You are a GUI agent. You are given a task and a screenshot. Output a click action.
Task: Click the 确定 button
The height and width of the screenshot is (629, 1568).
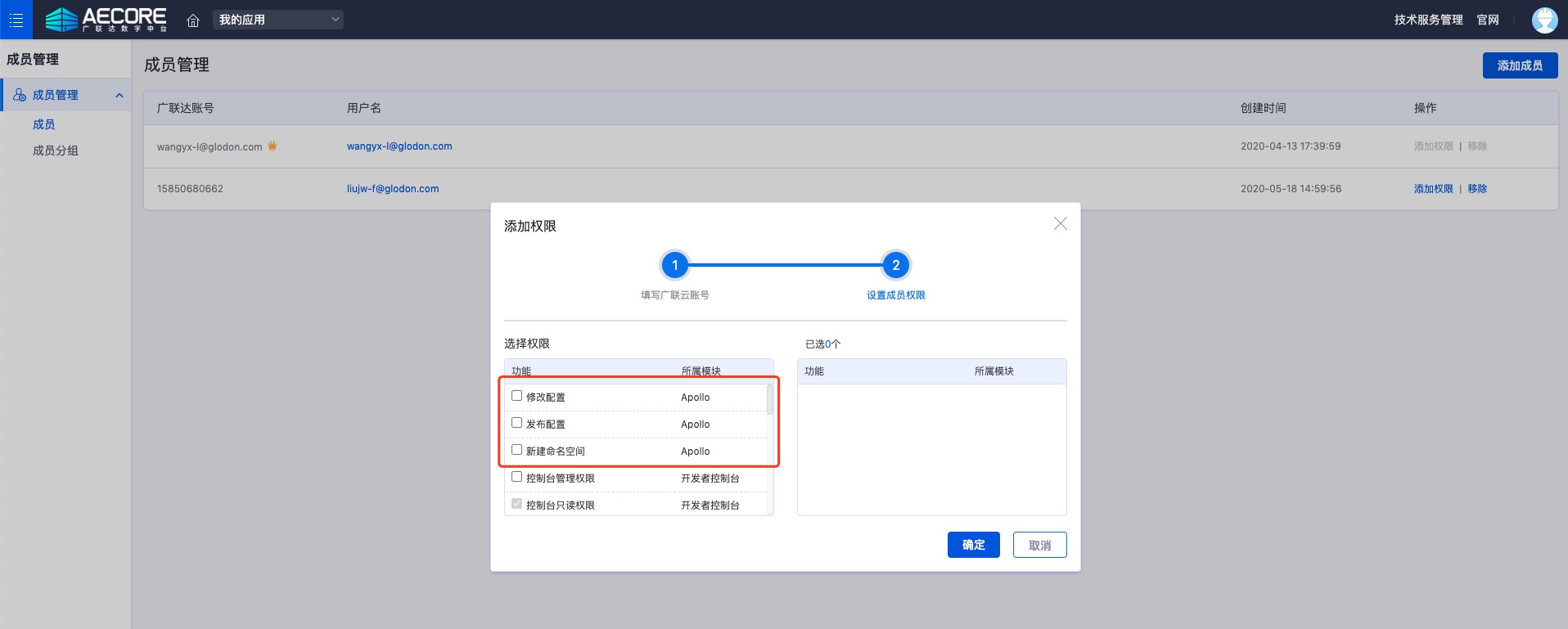(973, 545)
